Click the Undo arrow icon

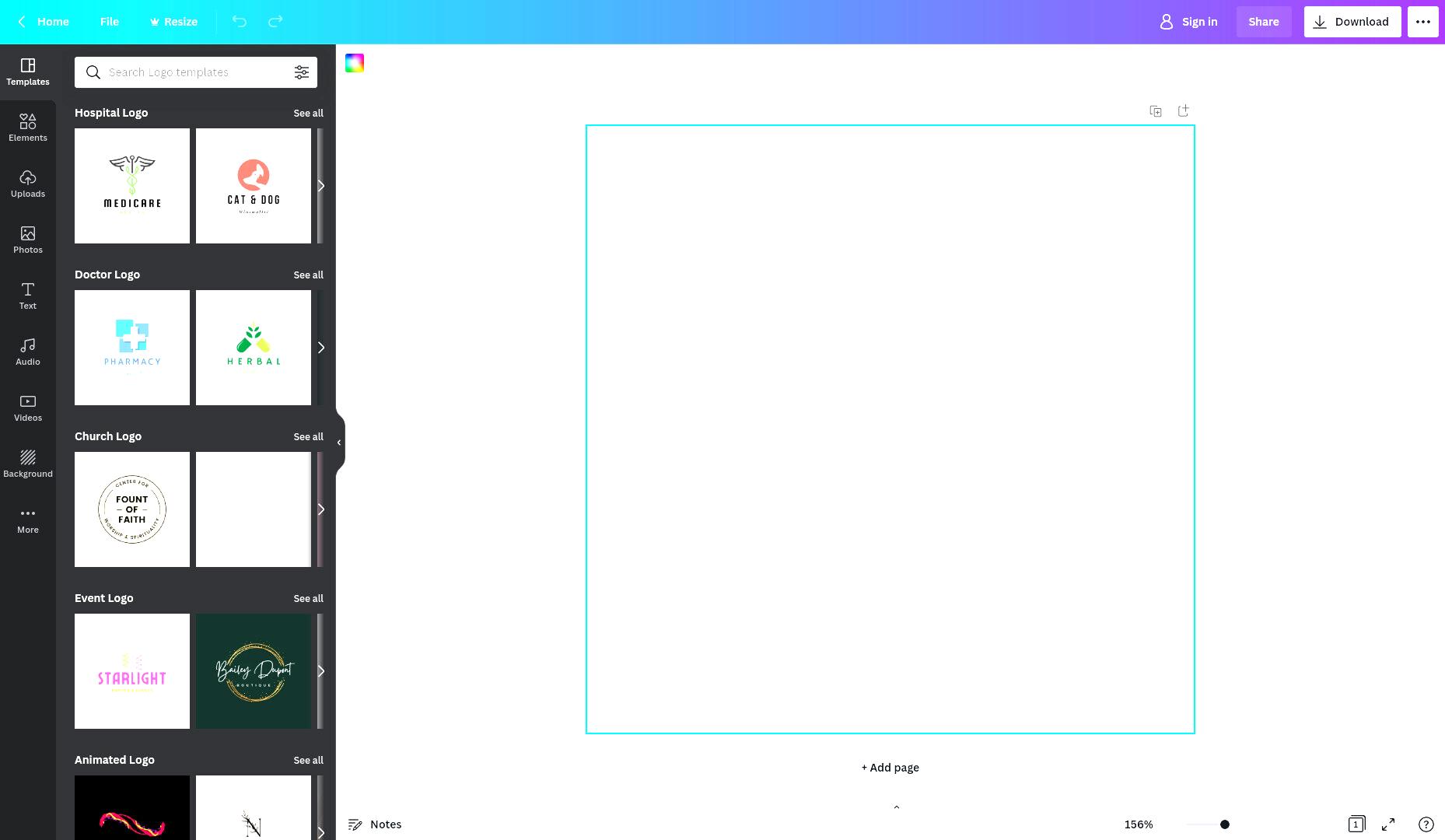click(x=240, y=22)
